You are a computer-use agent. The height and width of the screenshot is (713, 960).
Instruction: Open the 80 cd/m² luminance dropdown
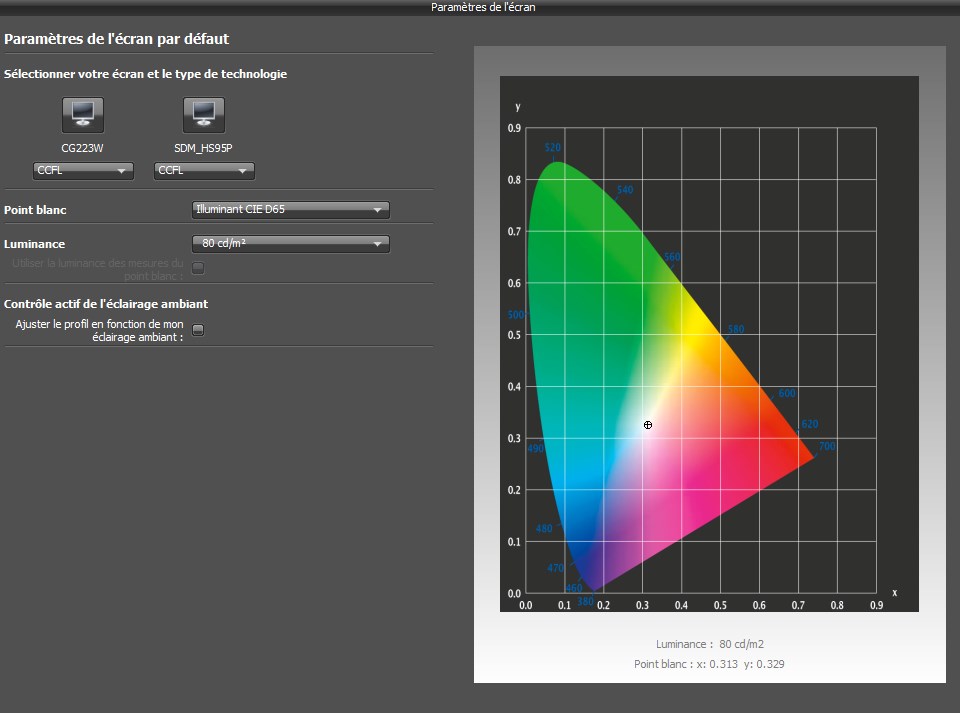(x=290, y=243)
